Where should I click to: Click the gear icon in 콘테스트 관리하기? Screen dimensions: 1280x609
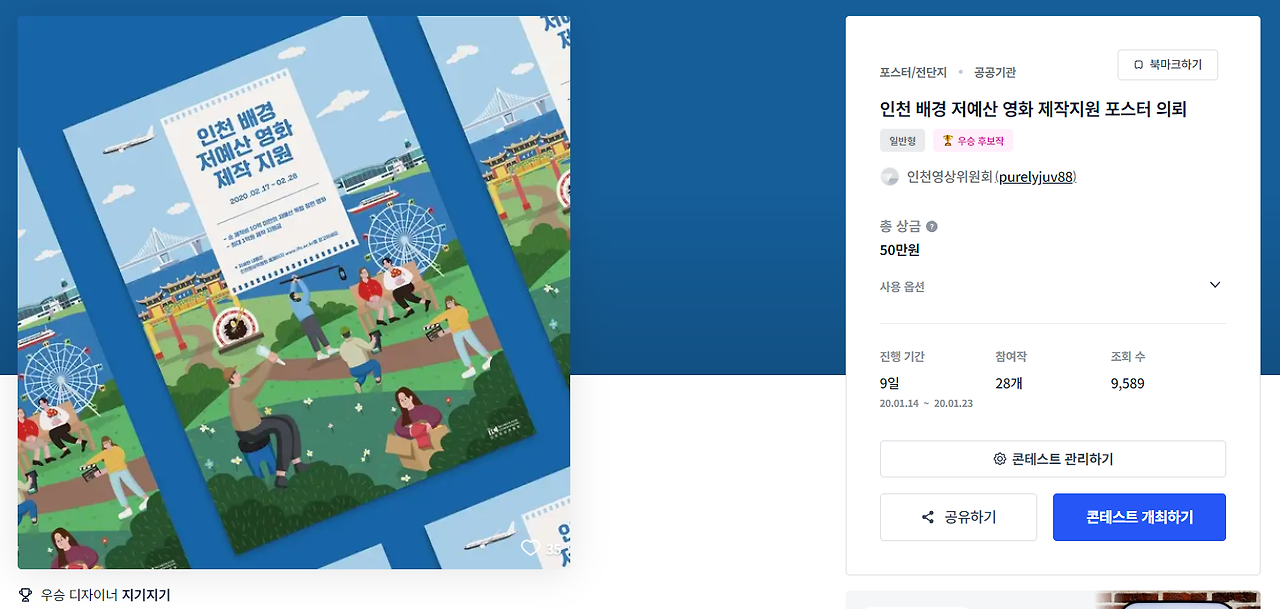[999, 459]
